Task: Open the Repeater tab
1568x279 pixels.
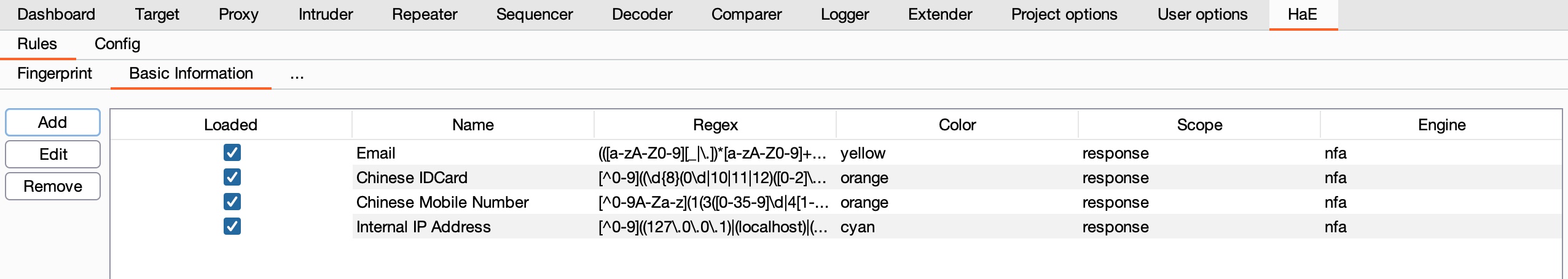Action: [x=425, y=14]
